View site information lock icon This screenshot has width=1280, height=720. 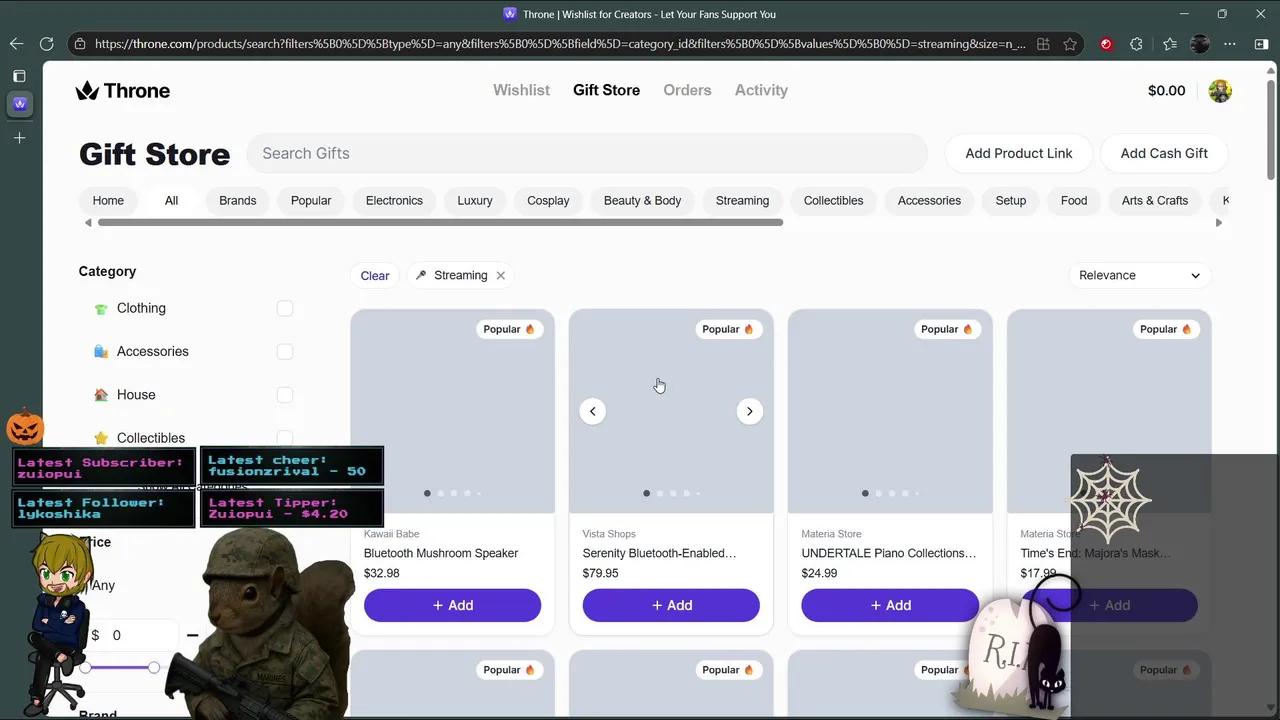pos(80,44)
